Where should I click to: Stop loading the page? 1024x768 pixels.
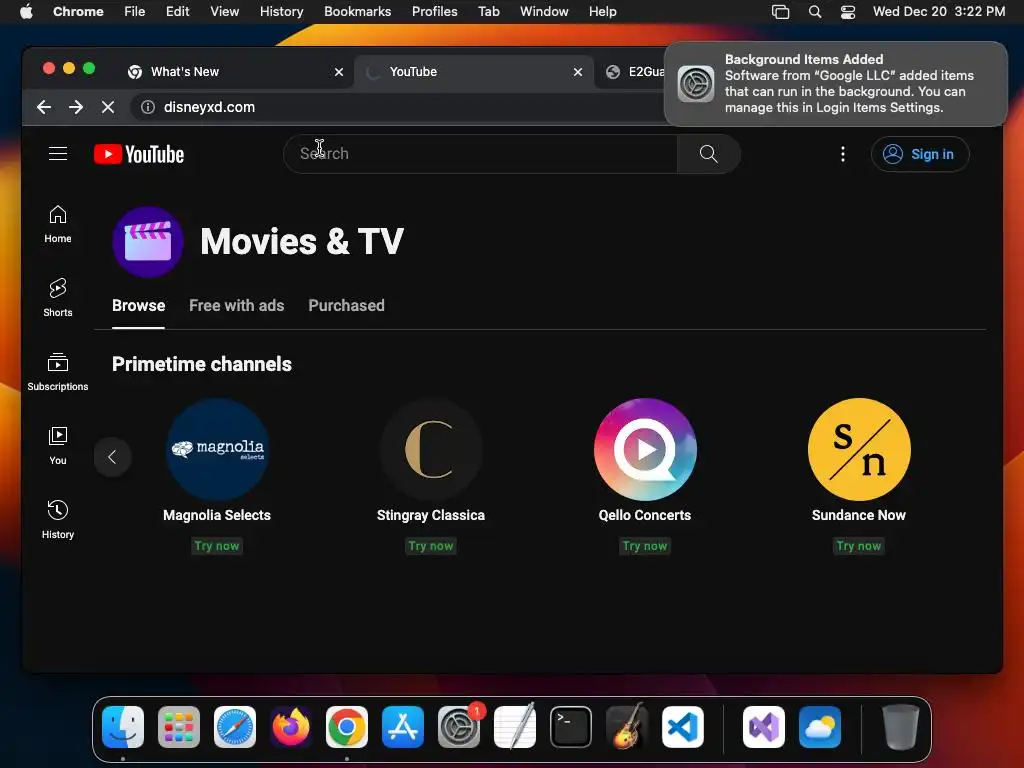pos(108,107)
